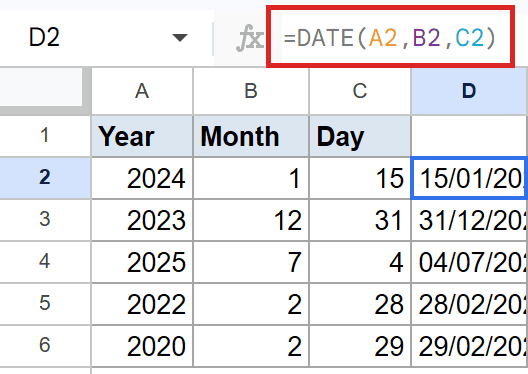Image resolution: width=528 pixels, height=374 pixels.
Task: Select month cell containing 7
Action: coord(251,262)
